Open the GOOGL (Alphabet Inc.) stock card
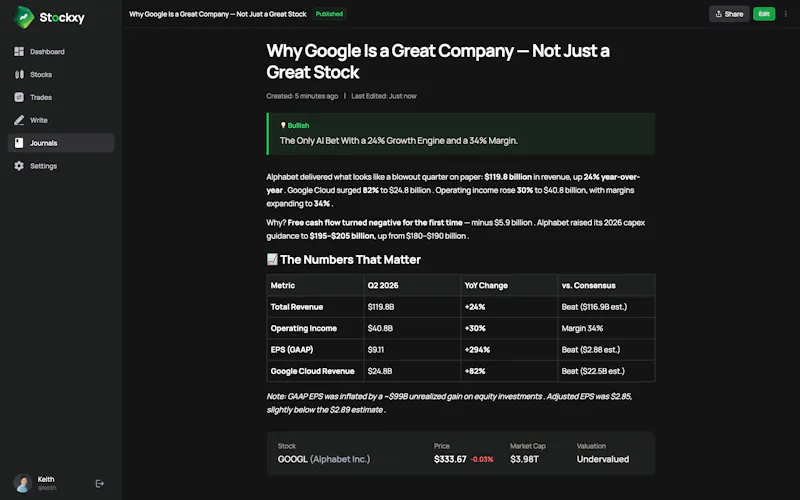The image size is (800, 500). [x=461, y=453]
